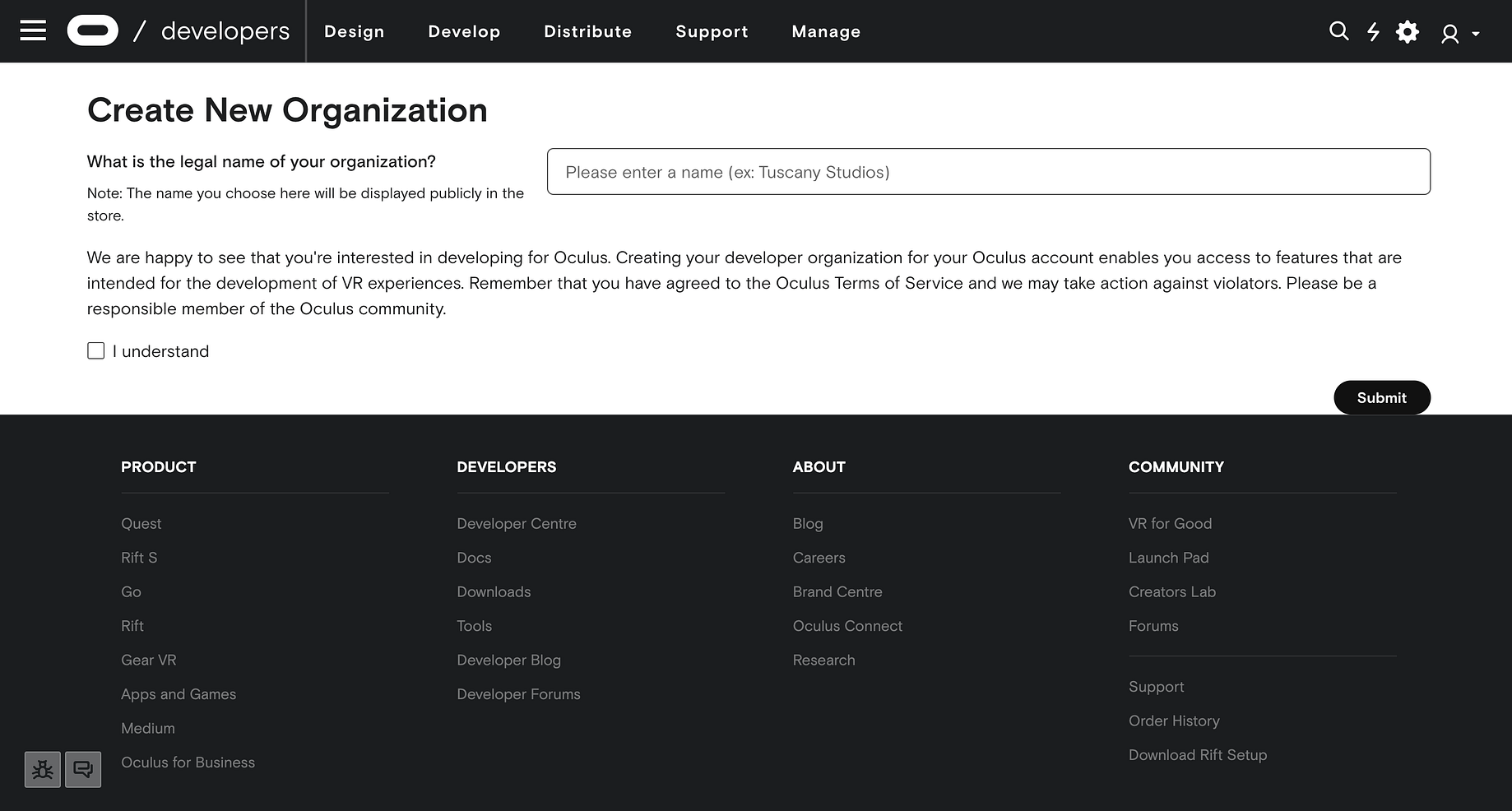The height and width of the screenshot is (811, 1512).
Task: Open the community Forums link
Action: pyautogui.click(x=1153, y=626)
